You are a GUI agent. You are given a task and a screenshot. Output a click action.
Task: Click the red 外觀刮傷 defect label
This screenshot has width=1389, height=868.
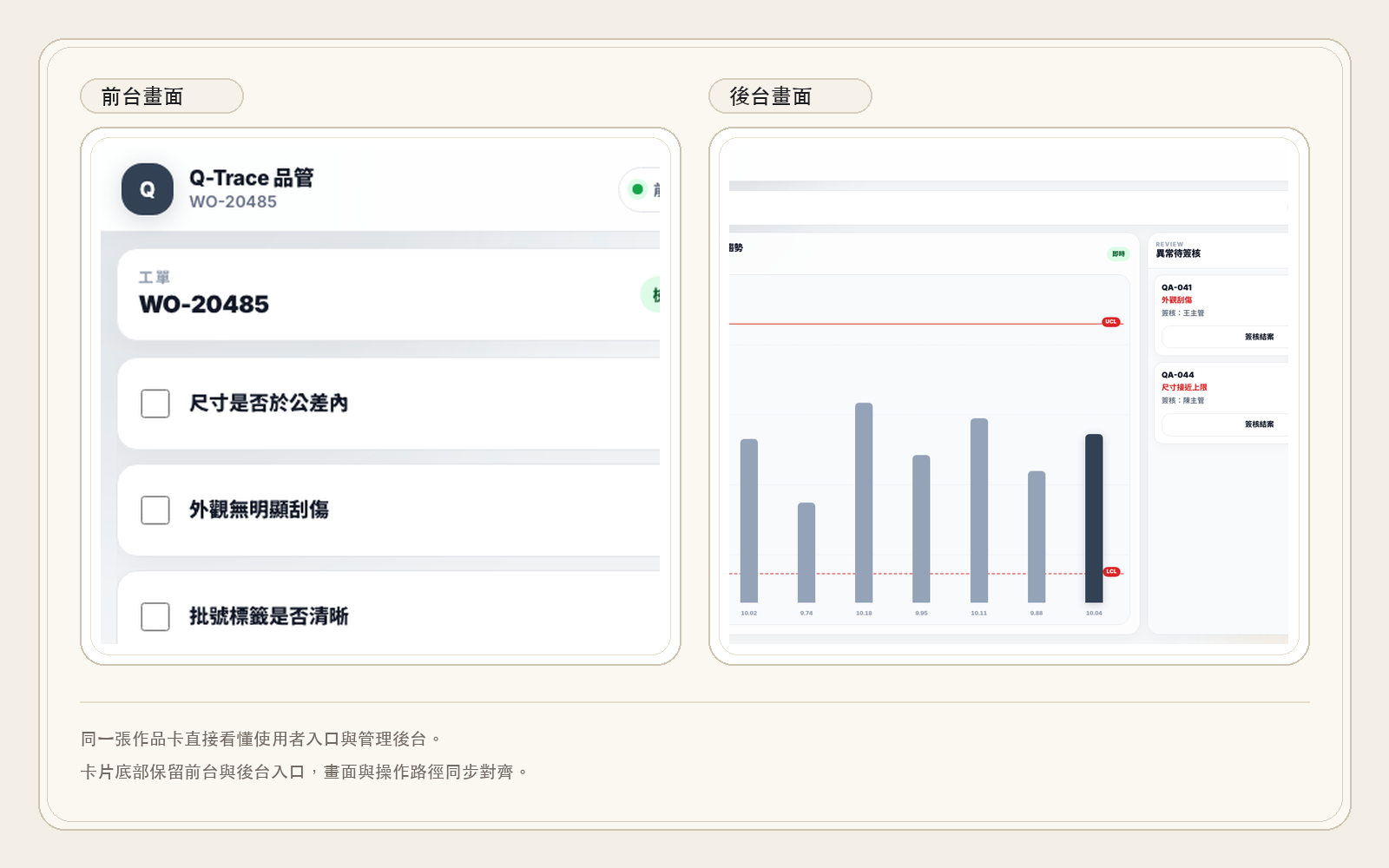coord(1177,300)
